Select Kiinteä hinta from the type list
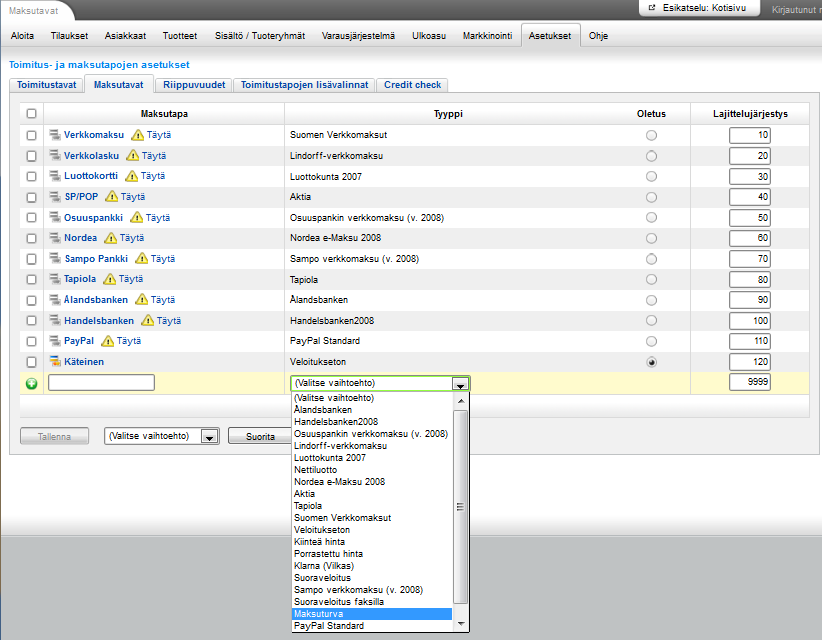The height and width of the screenshot is (640, 822). click(372, 542)
